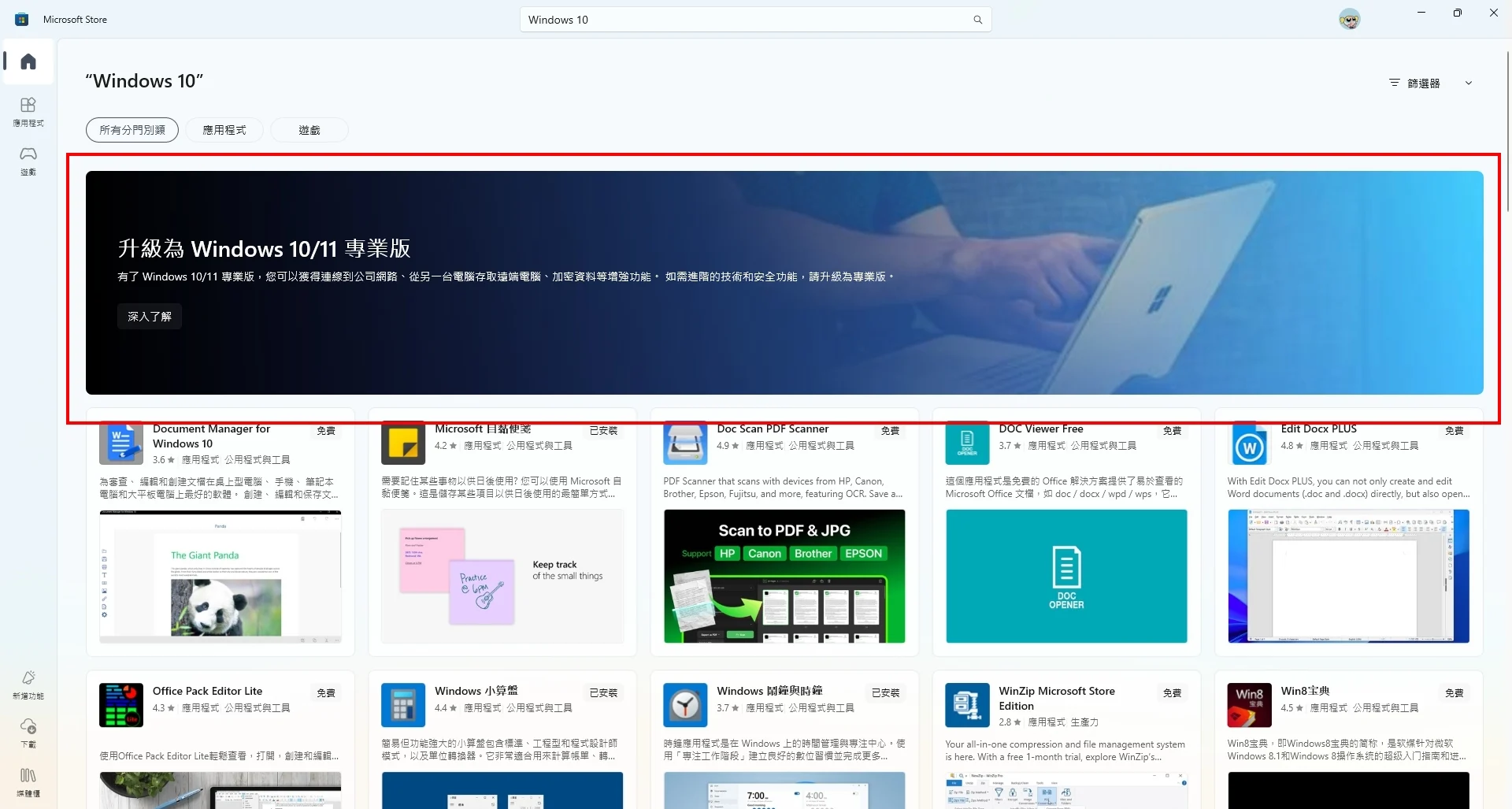Click the Learn More button on banner

[x=150, y=317]
